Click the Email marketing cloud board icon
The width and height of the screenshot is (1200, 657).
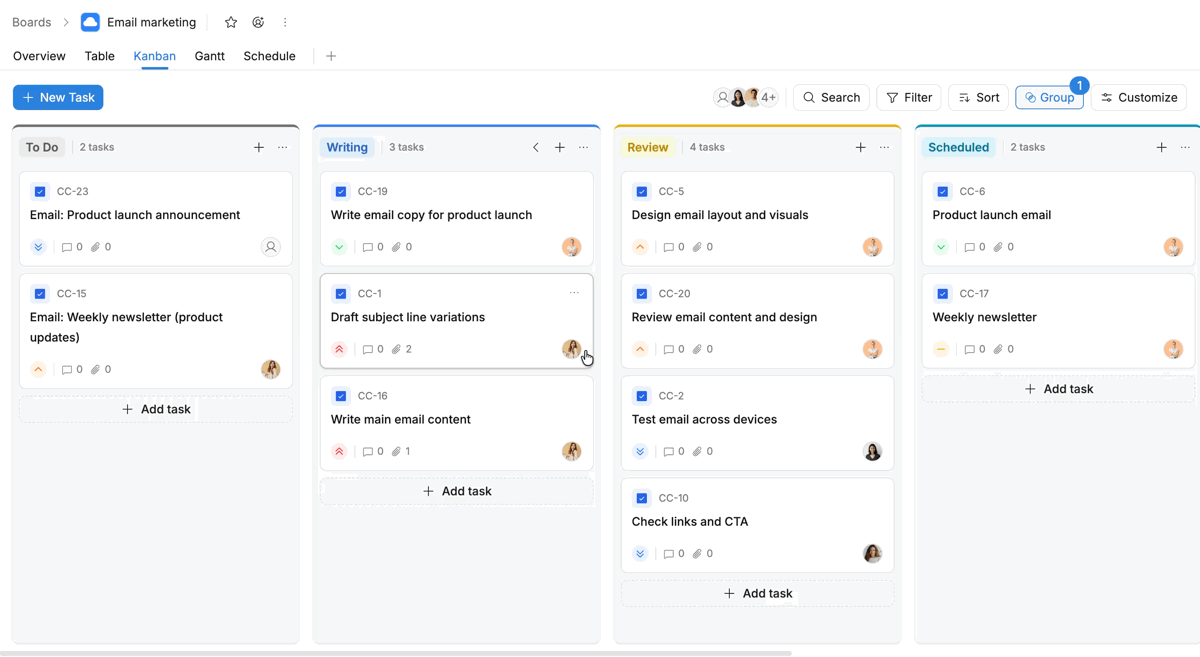click(90, 22)
